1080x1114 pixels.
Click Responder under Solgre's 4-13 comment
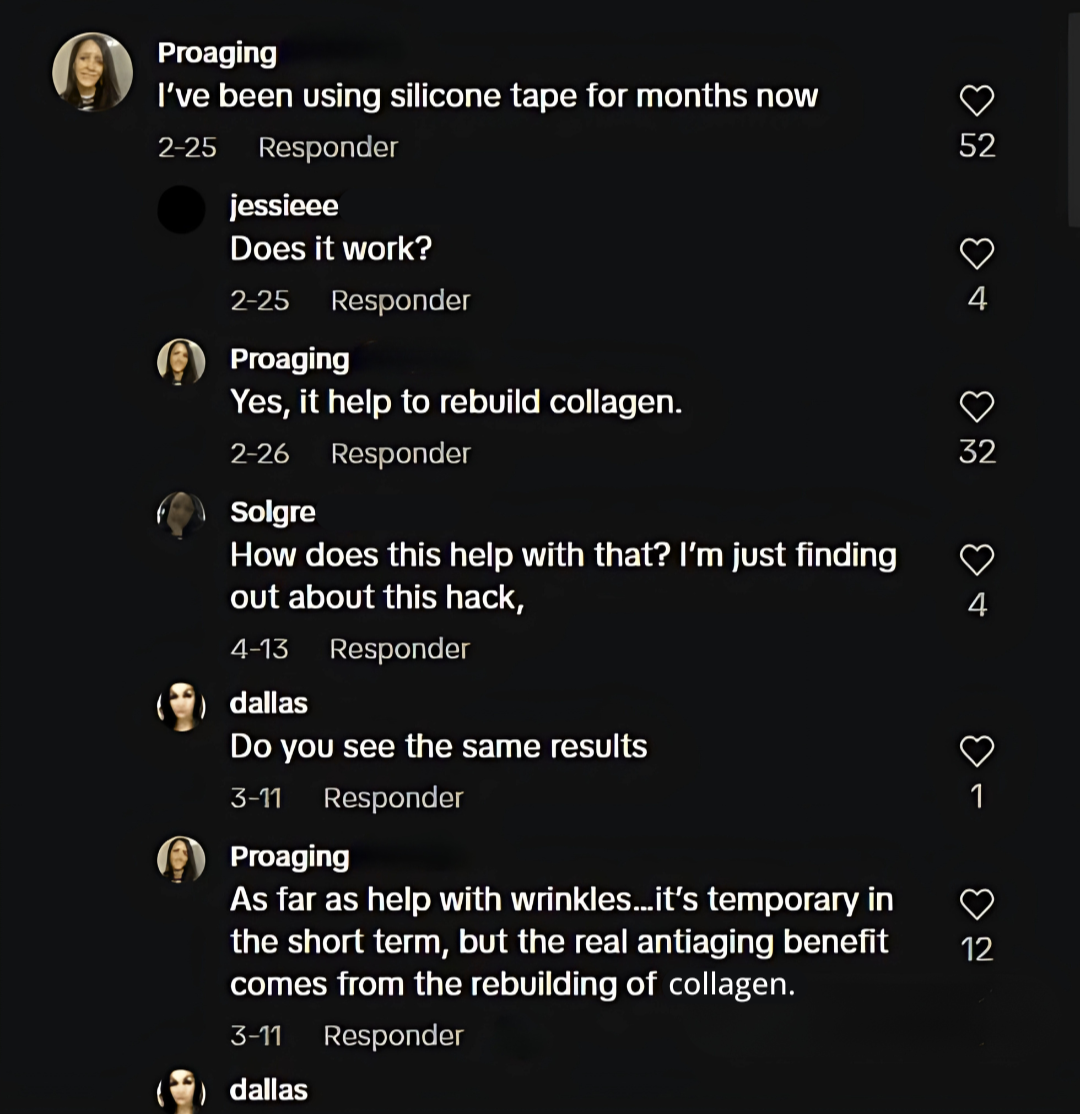399,649
